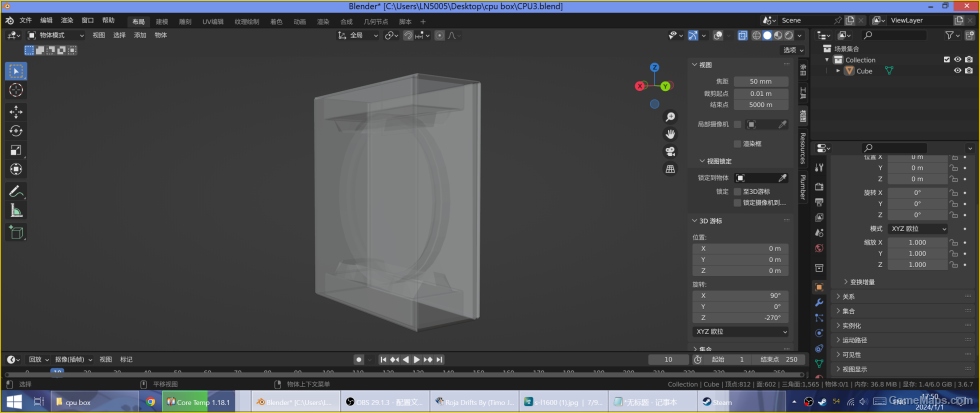
Task: Select the Add Cube tool
Action: point(16,233)
